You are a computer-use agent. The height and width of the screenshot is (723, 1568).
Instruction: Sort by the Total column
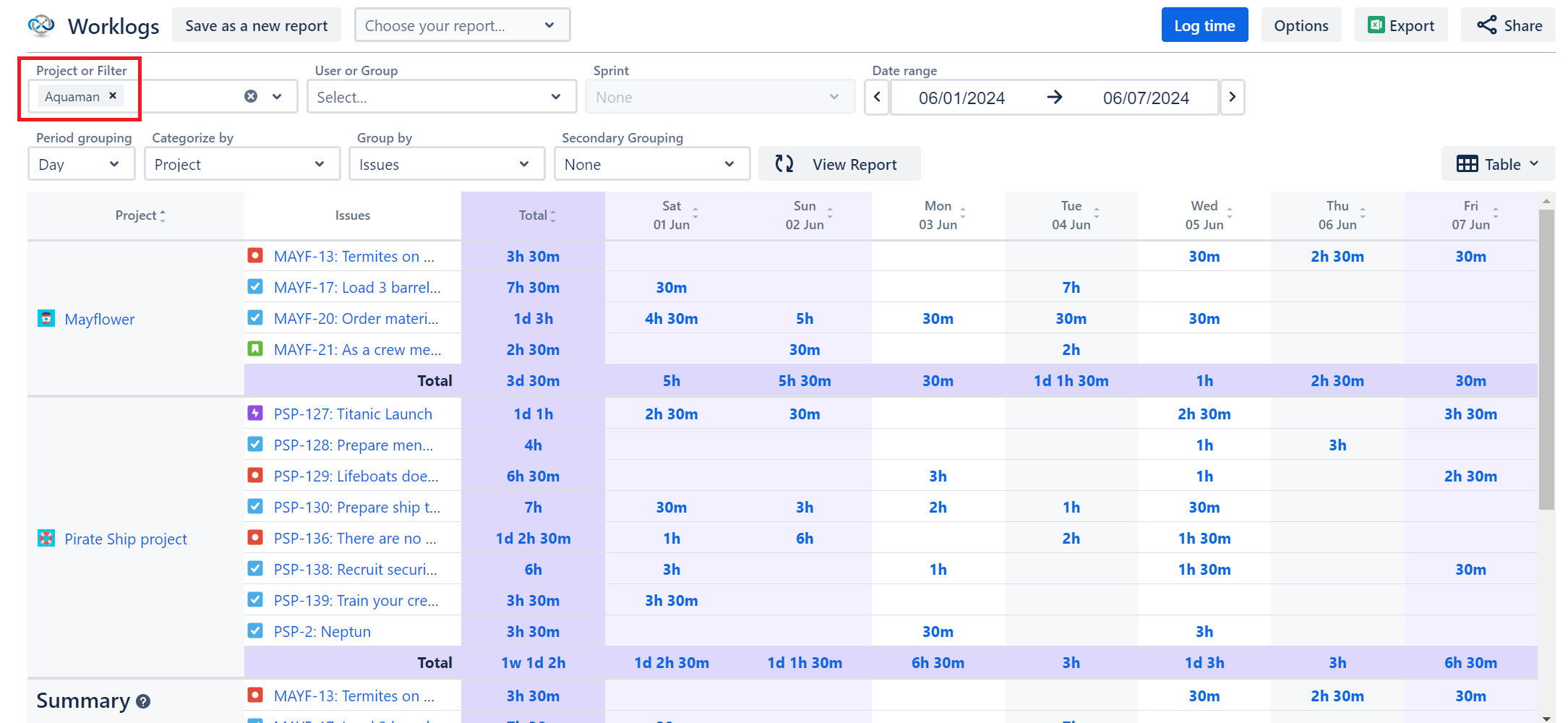[537, 215]
